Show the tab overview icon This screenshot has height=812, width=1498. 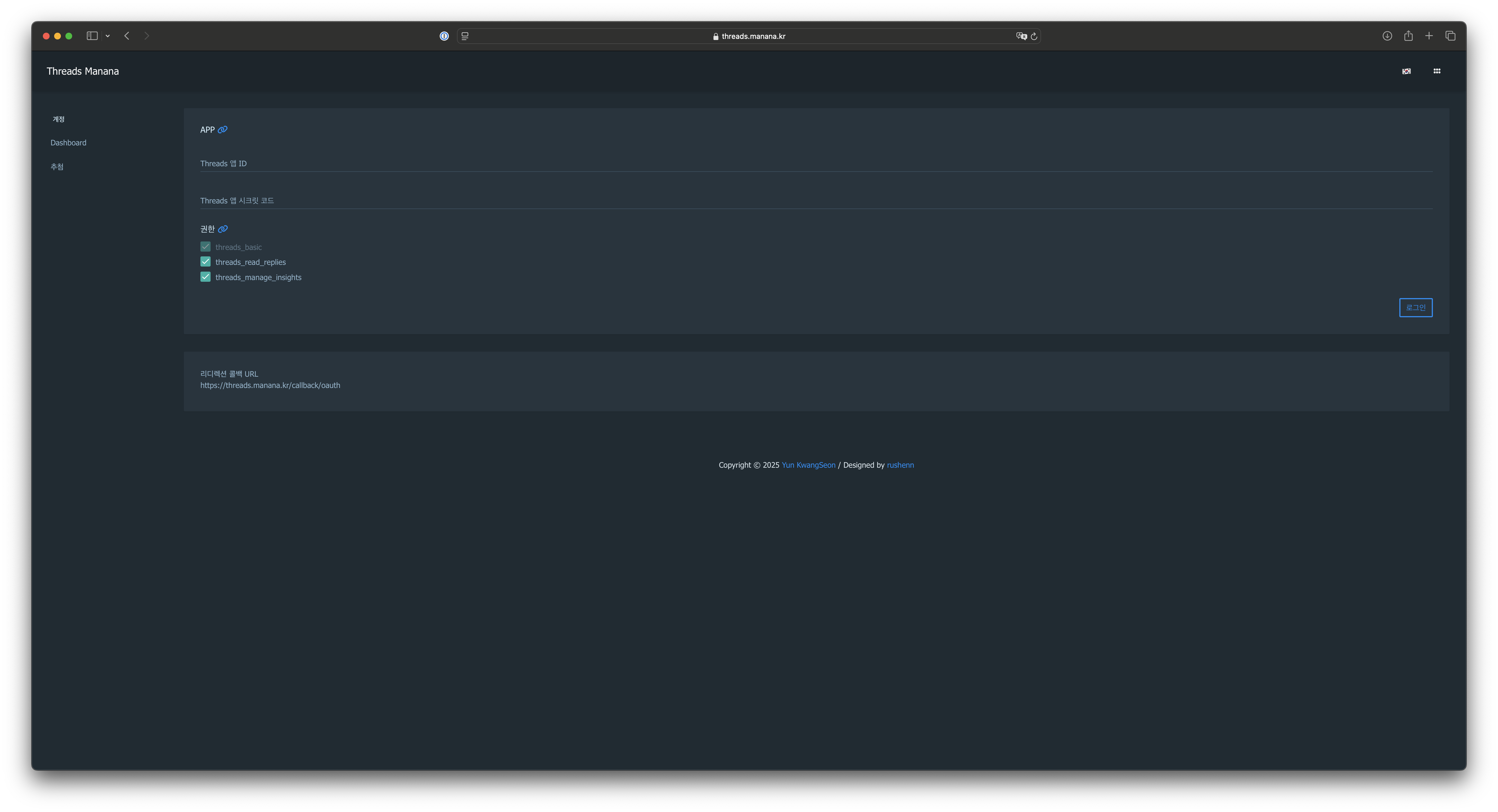tap(1450, 36)
